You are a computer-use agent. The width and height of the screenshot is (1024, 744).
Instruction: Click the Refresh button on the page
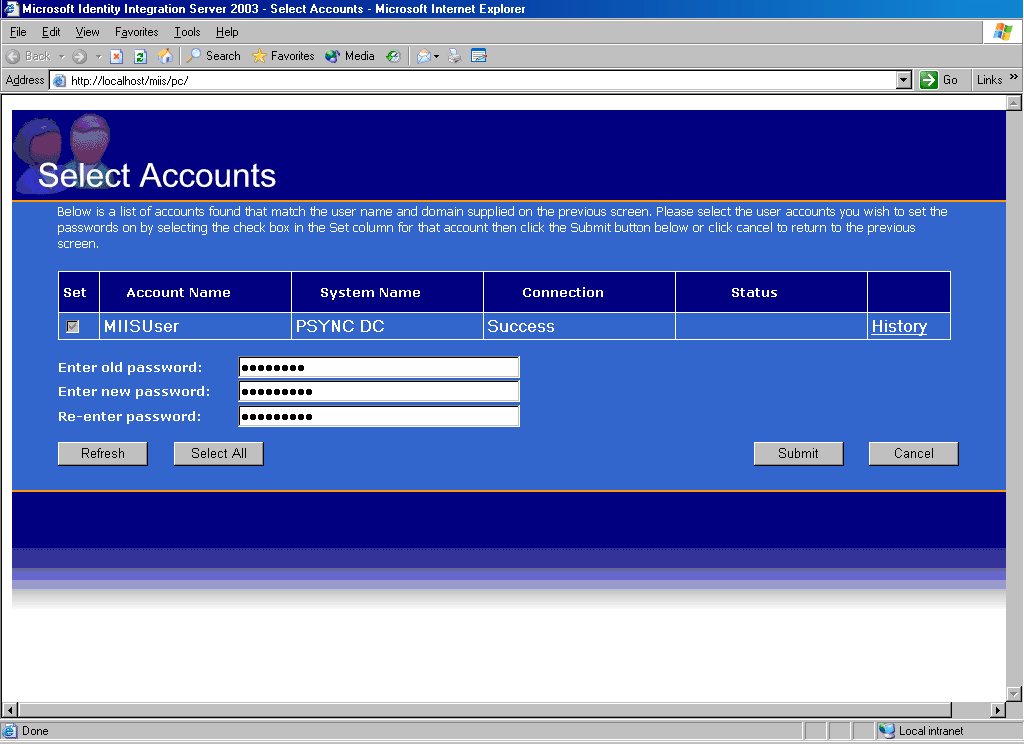[x=103, y=453]
